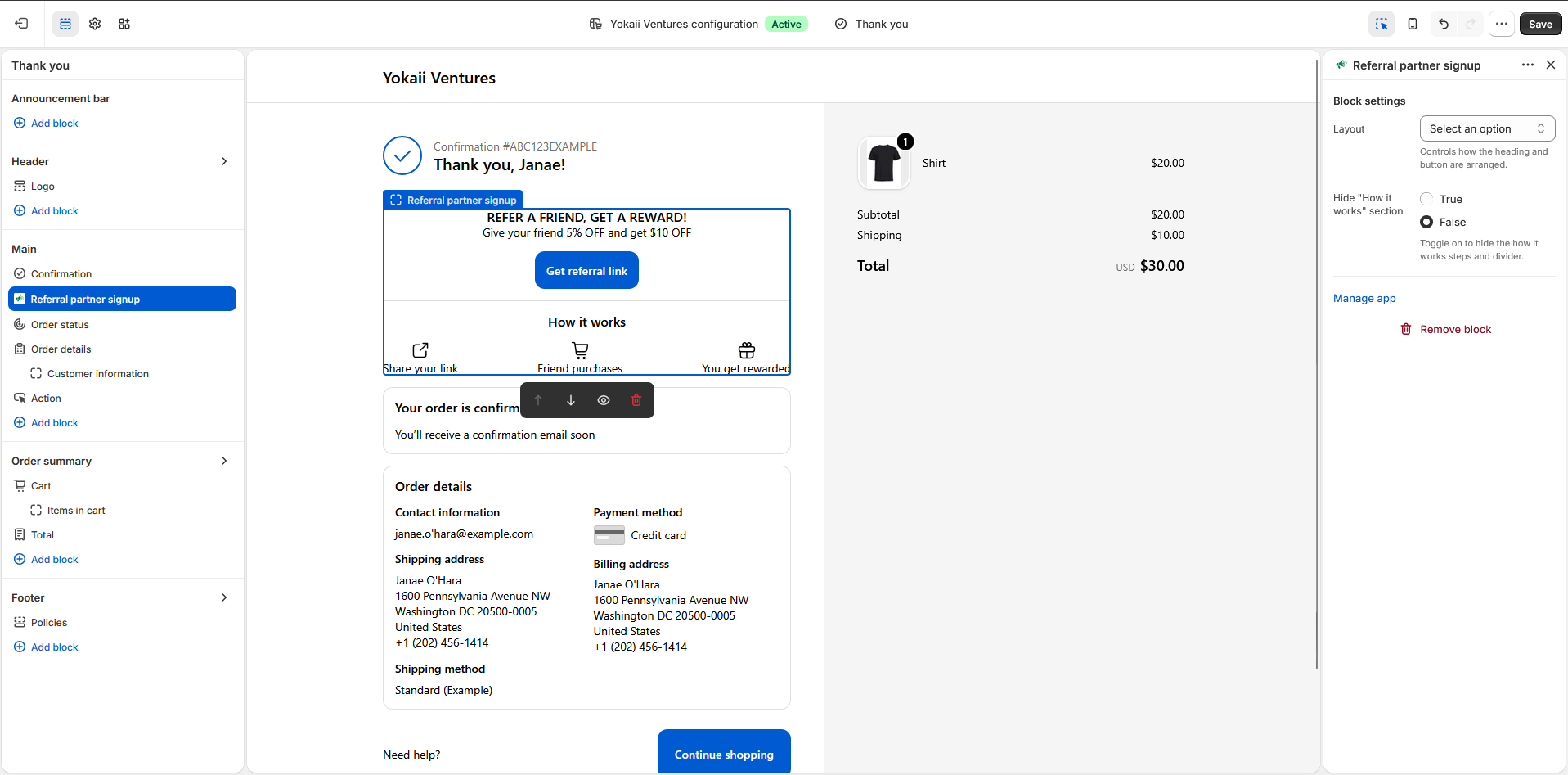The height and width of the screenshot is (775, 1568).
Task: Click the Share your link icon
Action: pos(420,350)
